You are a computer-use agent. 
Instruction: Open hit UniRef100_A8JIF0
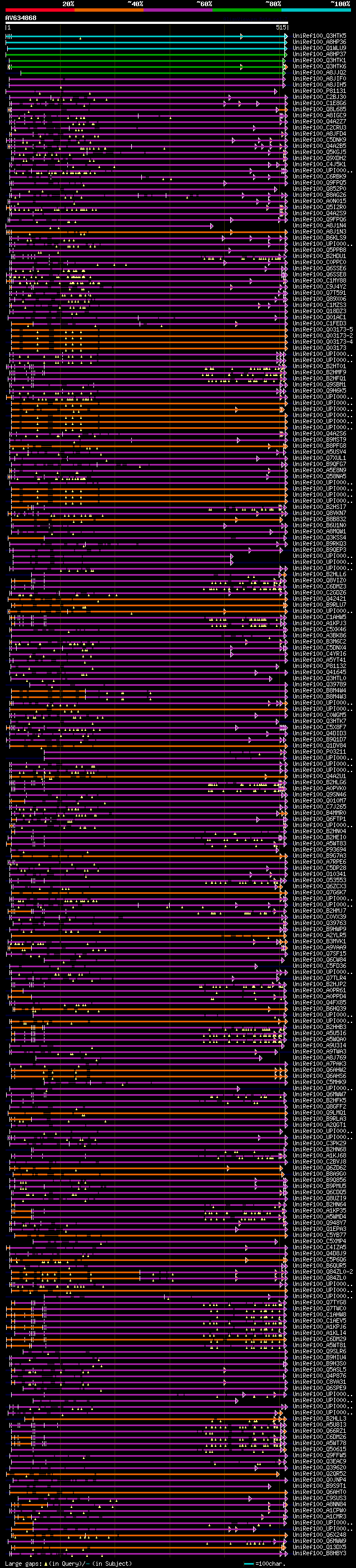pos(319,79)
